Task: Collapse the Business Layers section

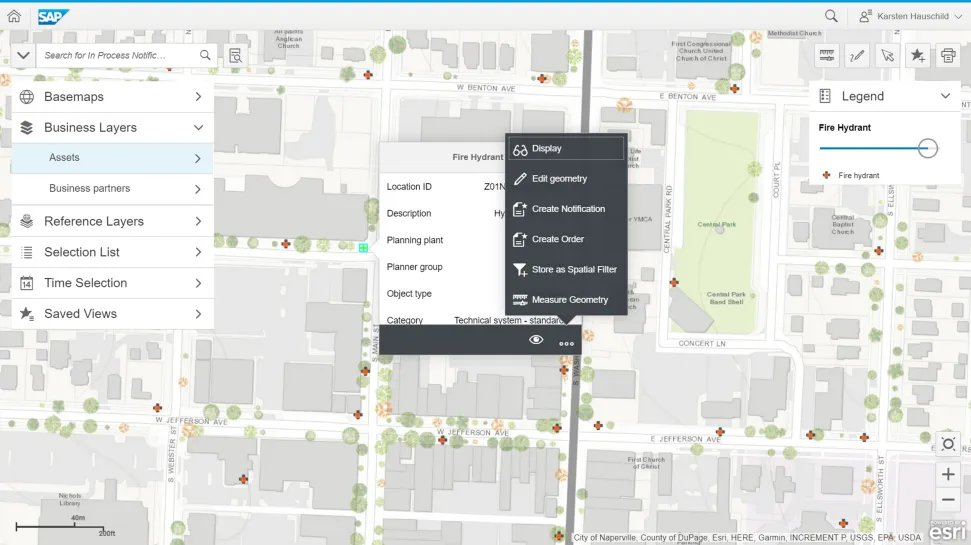Action: click(x=198, y=128)
